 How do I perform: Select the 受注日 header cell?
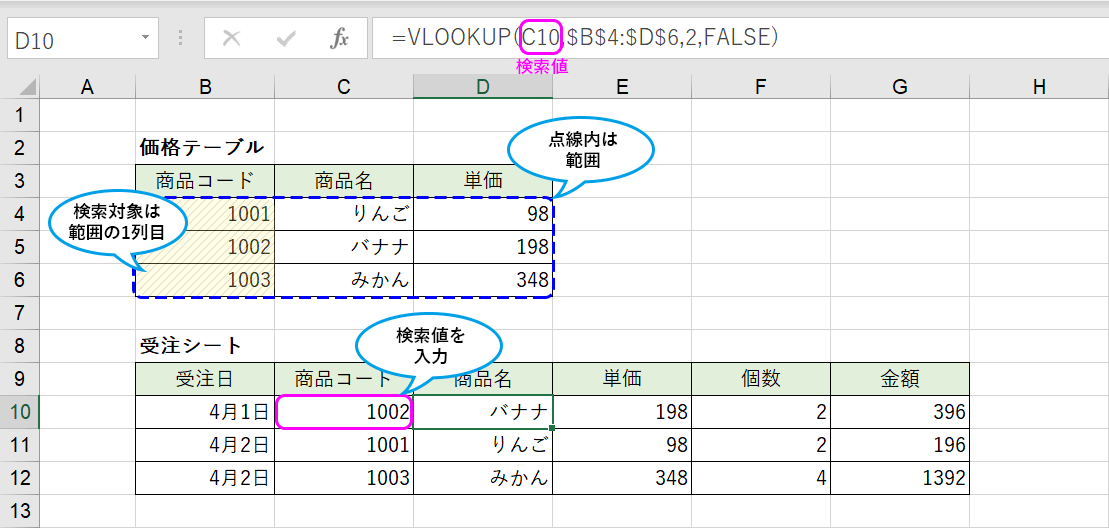205,379
